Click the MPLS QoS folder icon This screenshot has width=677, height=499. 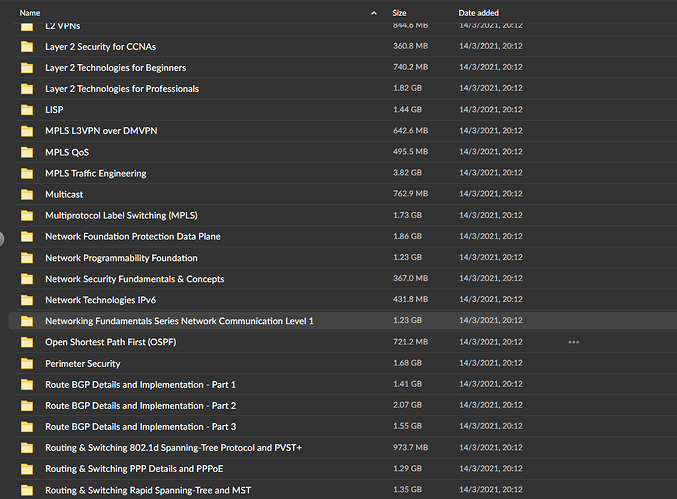pos(27,152)
